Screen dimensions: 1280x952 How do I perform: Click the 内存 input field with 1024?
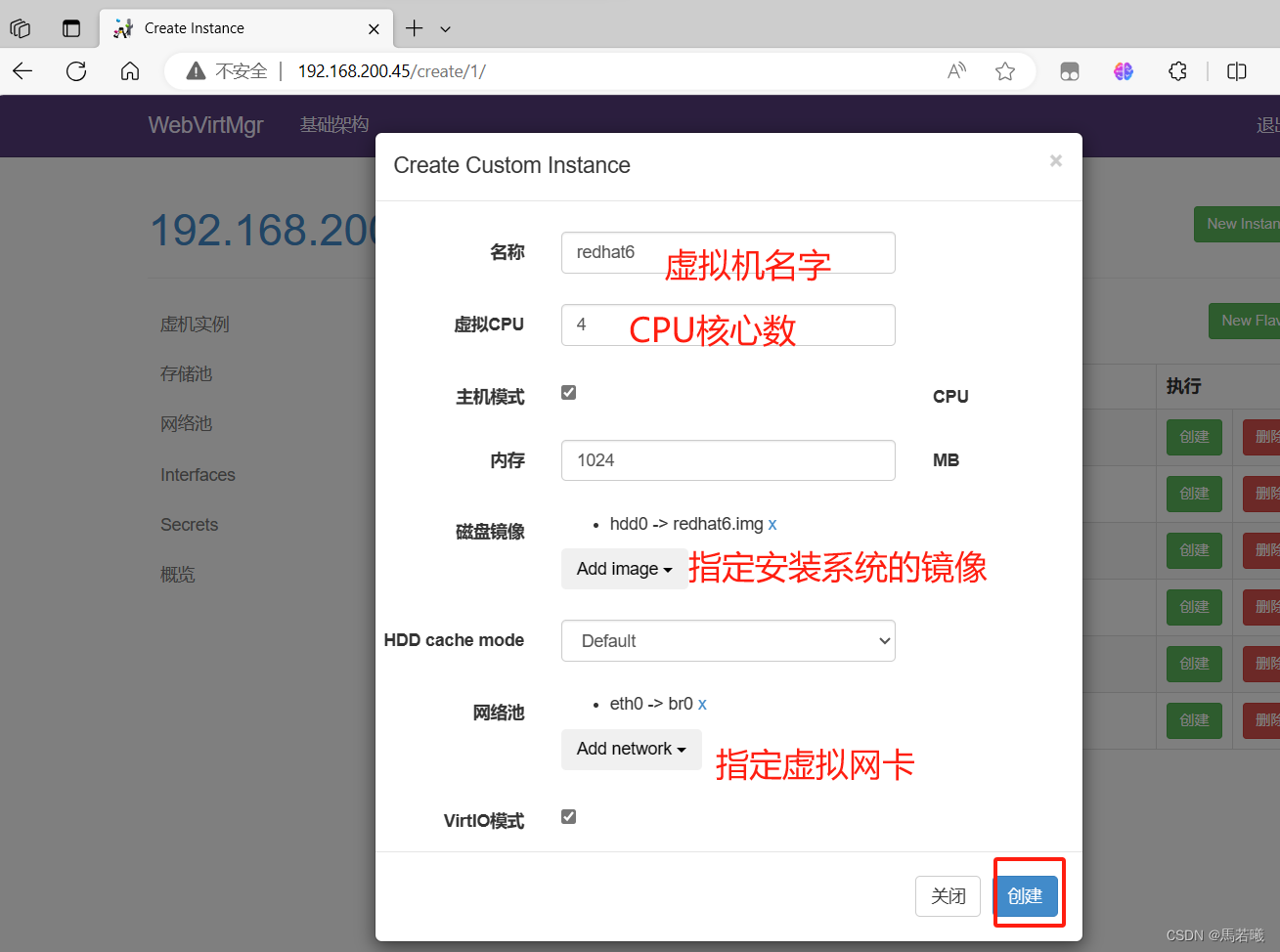(x=728, y=460)
